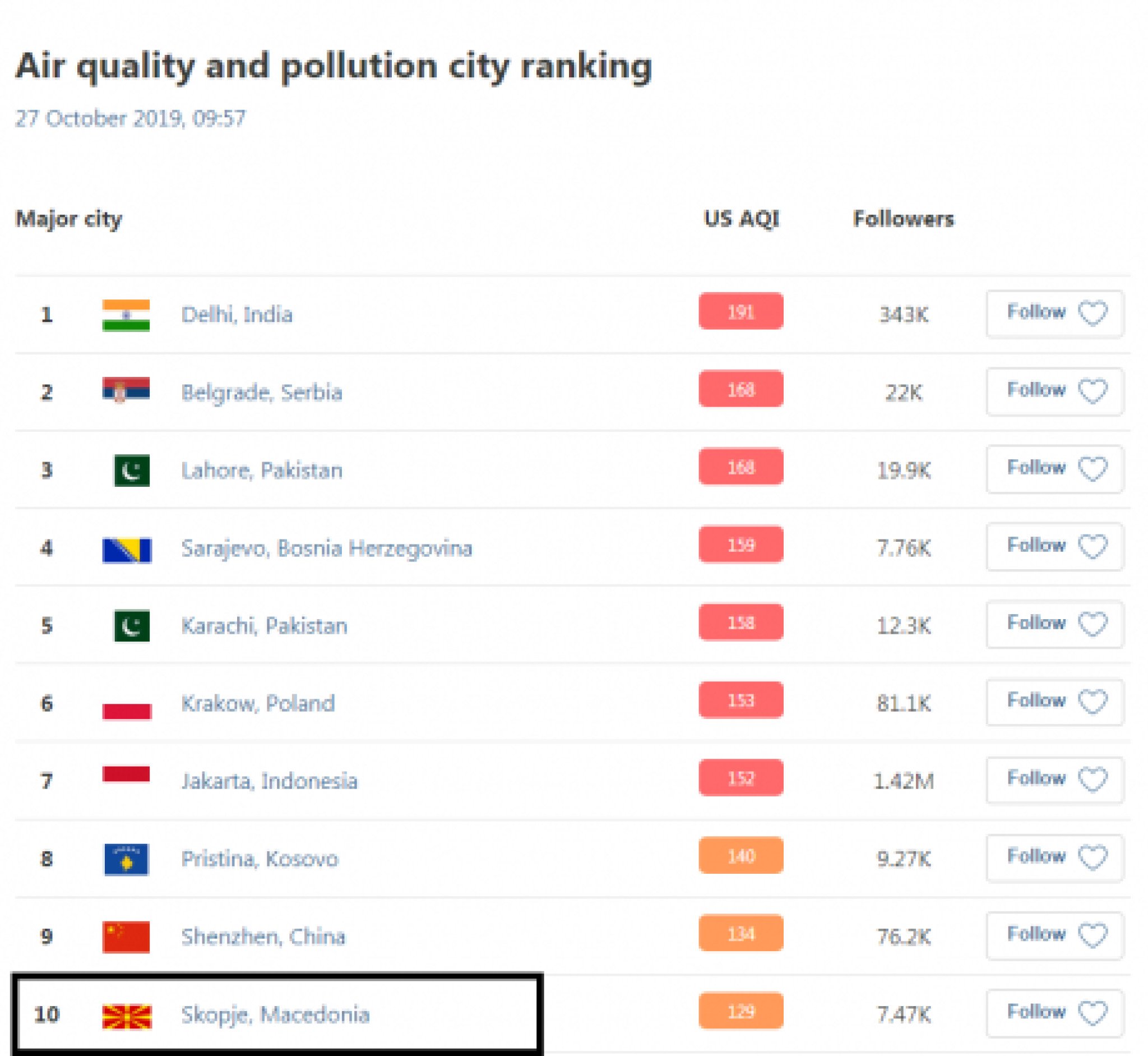The width and height of the screenshot is (1148, 1056).
Task: Click the China flag icon
Action: (126, 937)
